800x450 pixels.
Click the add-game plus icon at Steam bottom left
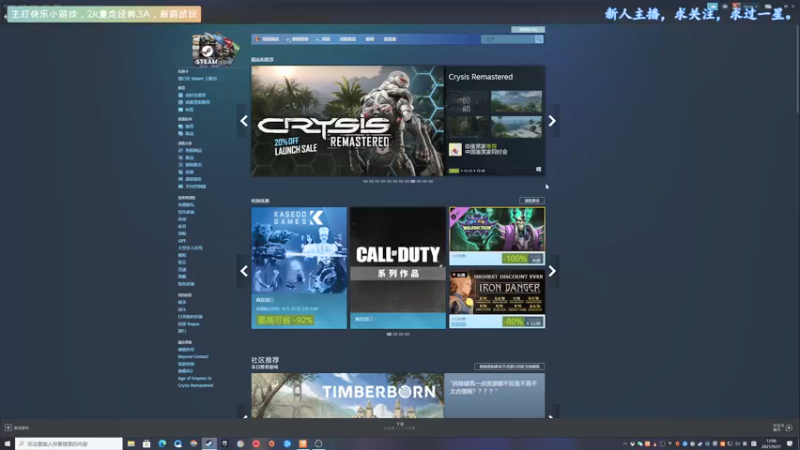(8, 428)
